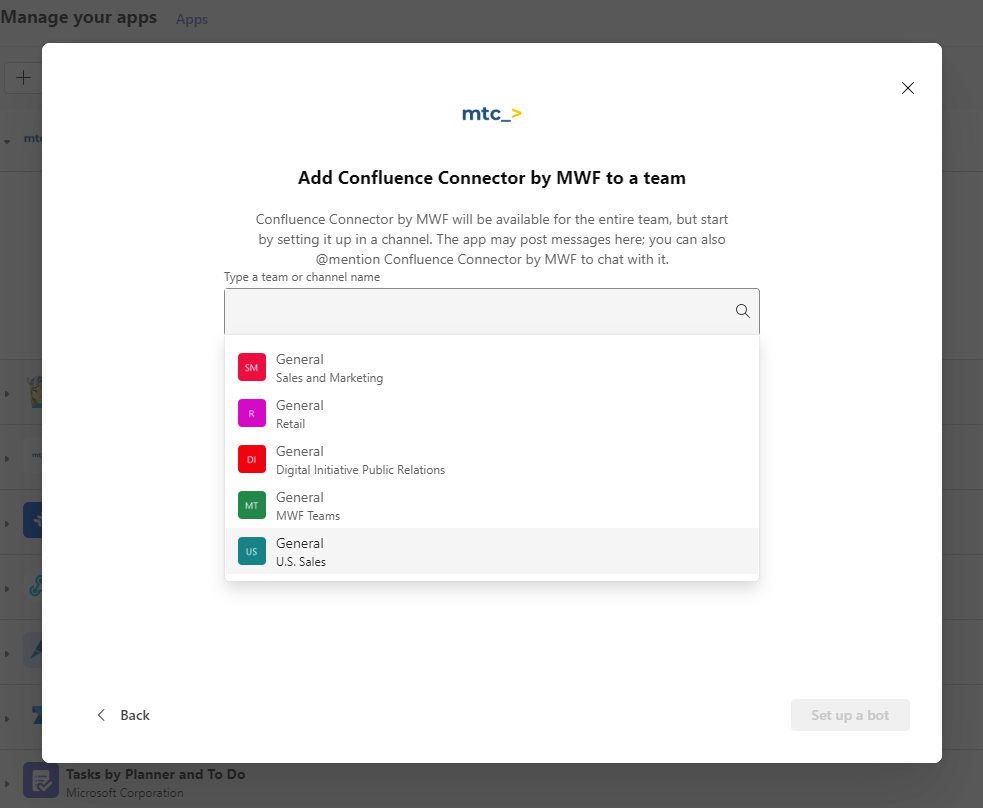This screenshot has height=808, width=983.
Task: Click the mtc_ logo at dialog top
Action: coord(491,113)
